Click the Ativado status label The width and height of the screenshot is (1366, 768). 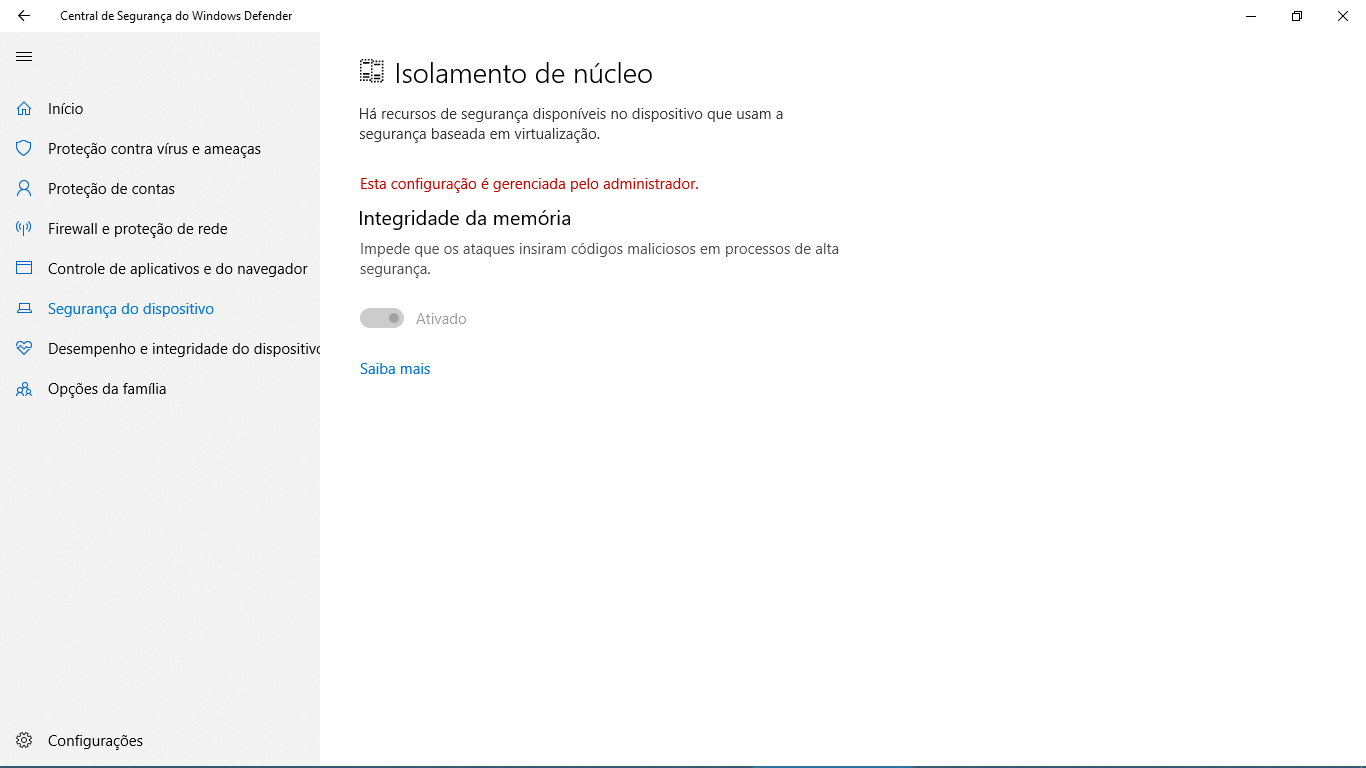click(x=441, y=319)
